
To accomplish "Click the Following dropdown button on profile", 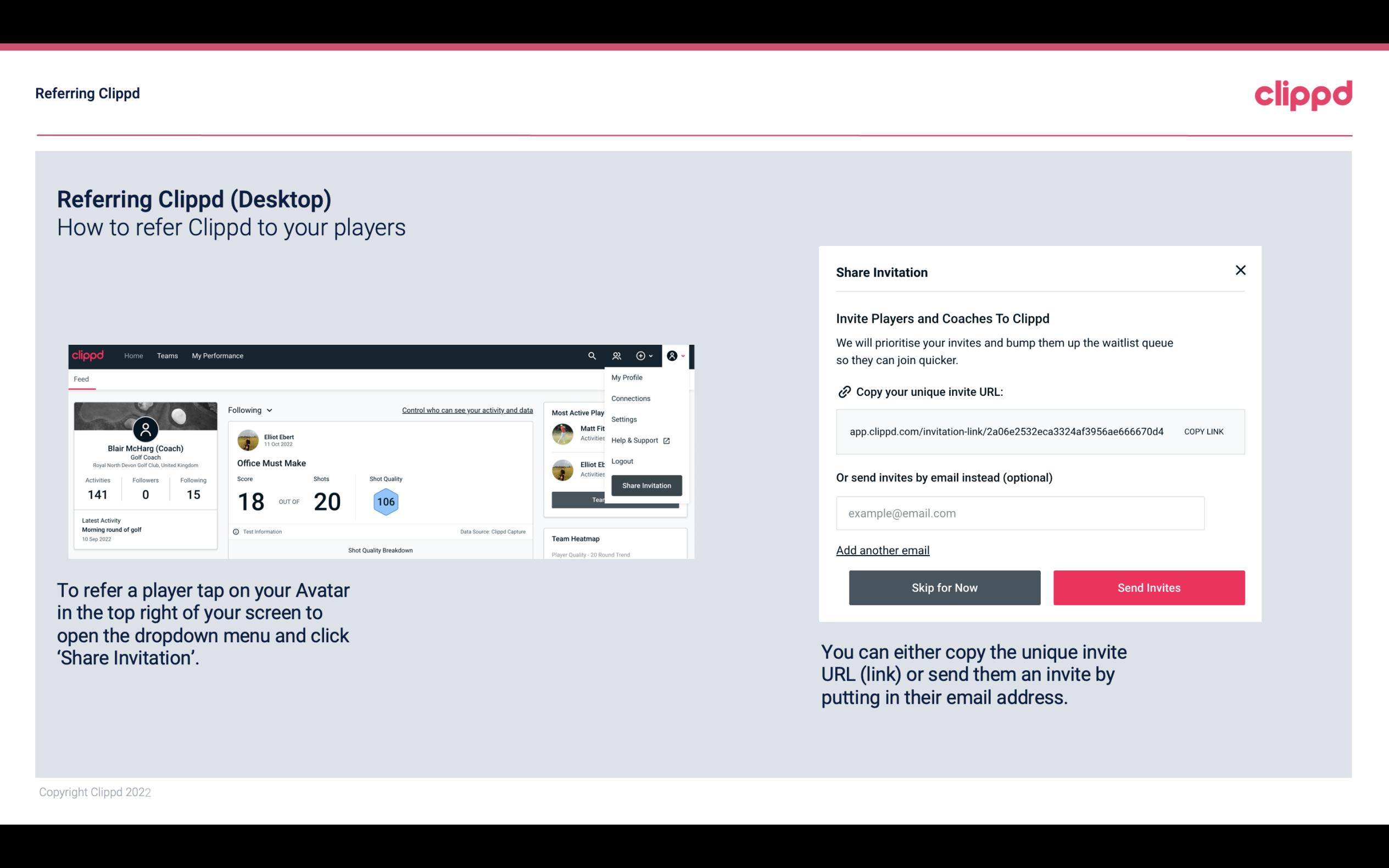I will [249, 410].
